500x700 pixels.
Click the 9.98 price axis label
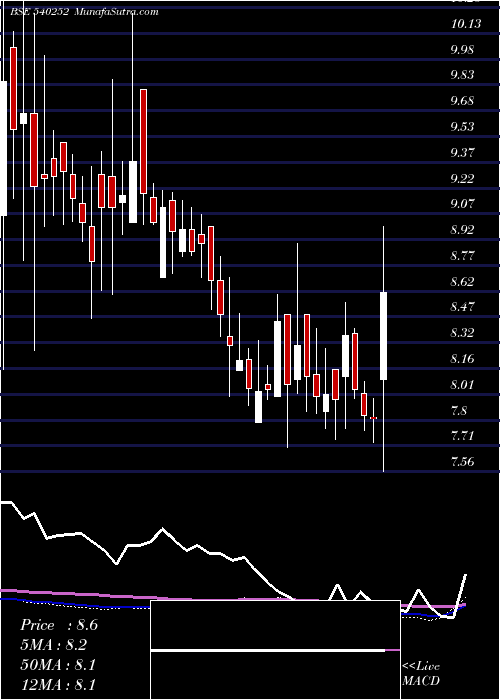click(462, 50)
